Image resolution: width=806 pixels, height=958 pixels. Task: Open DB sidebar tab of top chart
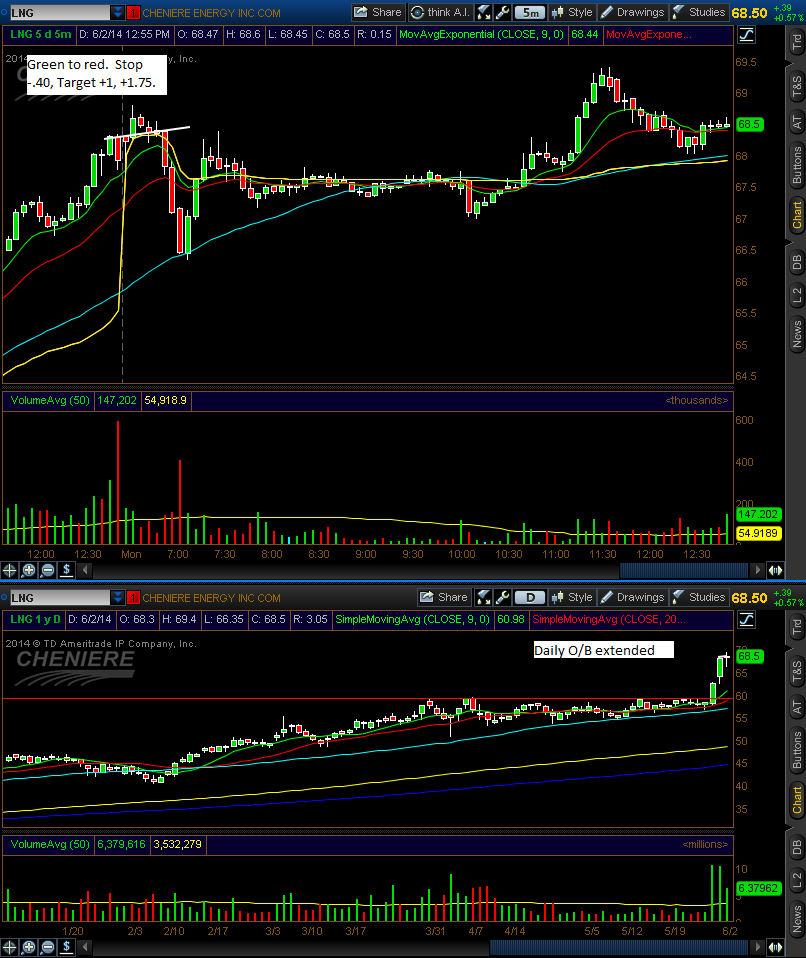point(796,262)
